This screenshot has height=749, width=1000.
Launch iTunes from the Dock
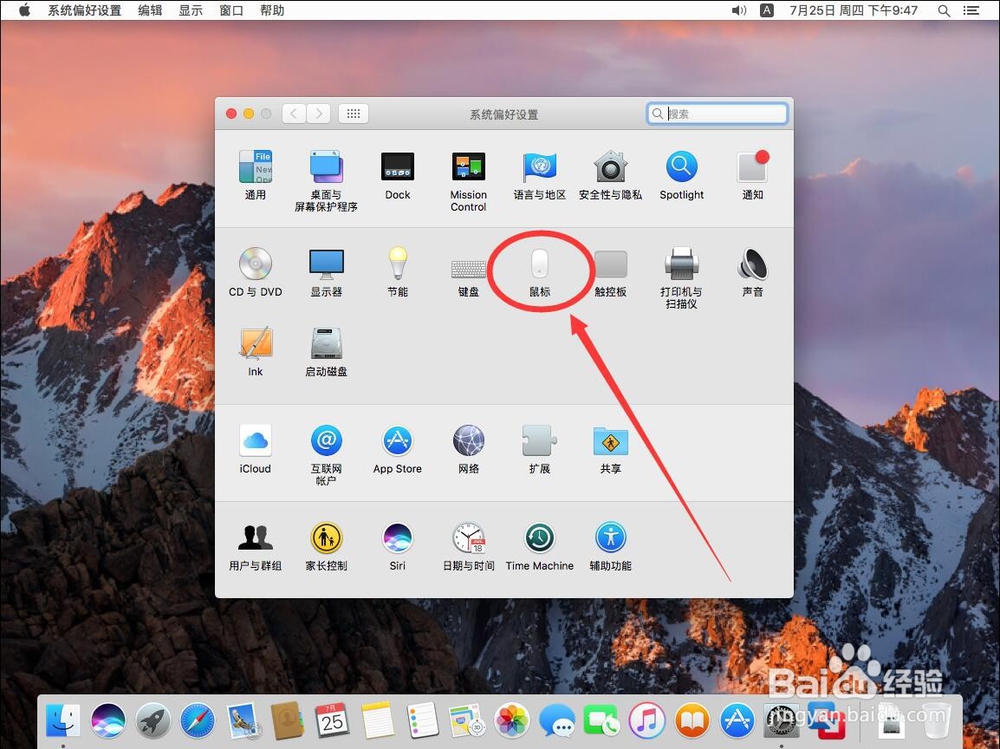647,720
